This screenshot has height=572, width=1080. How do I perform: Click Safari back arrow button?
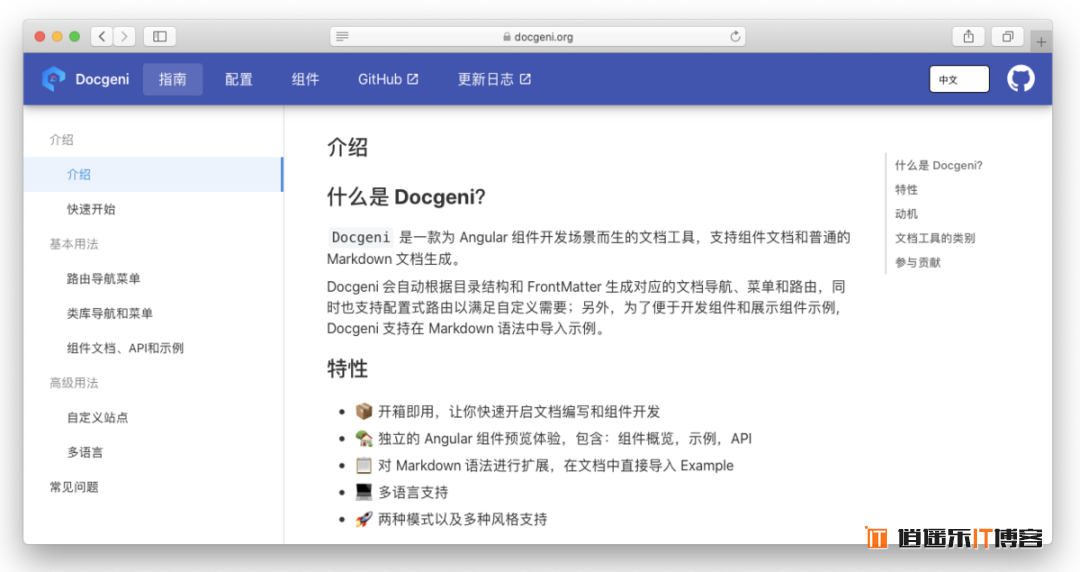point(102,37)
